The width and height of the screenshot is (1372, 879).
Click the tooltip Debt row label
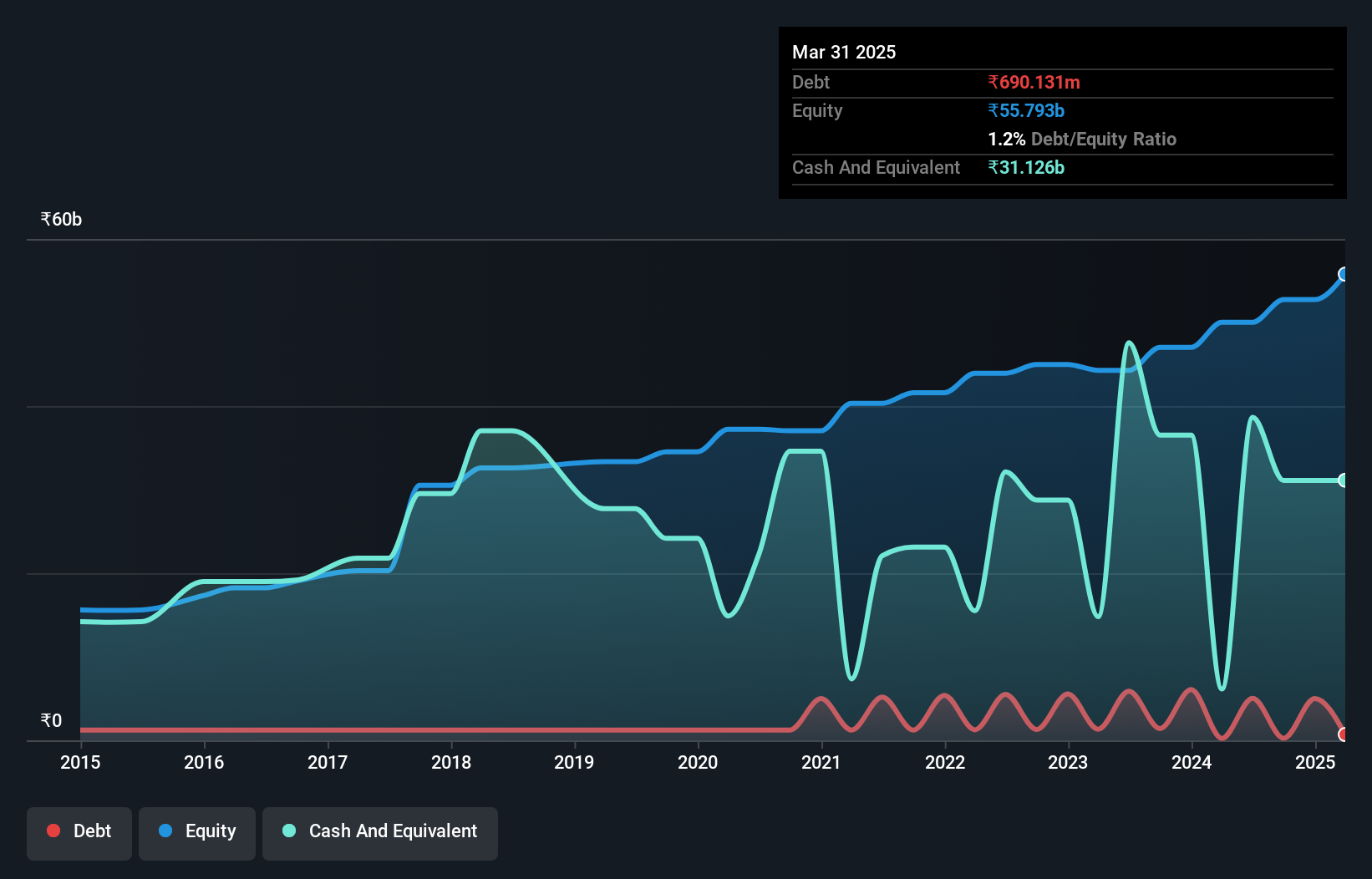(810, 82)
